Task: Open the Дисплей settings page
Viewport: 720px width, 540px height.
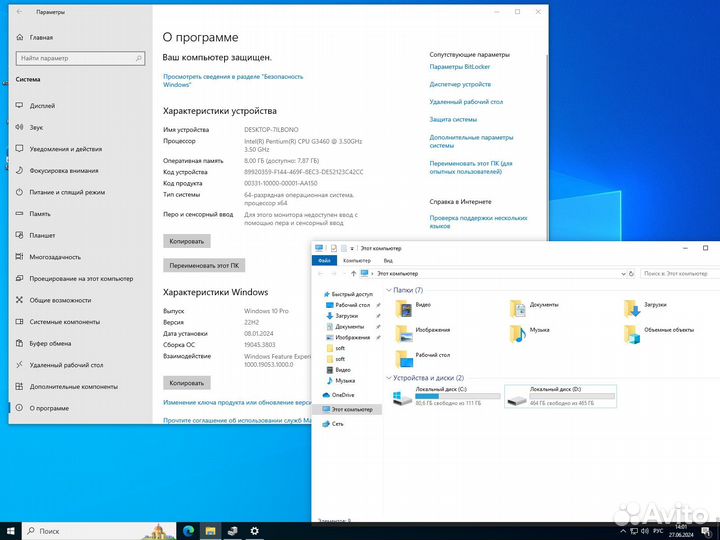Action: [x=42, y=106]
